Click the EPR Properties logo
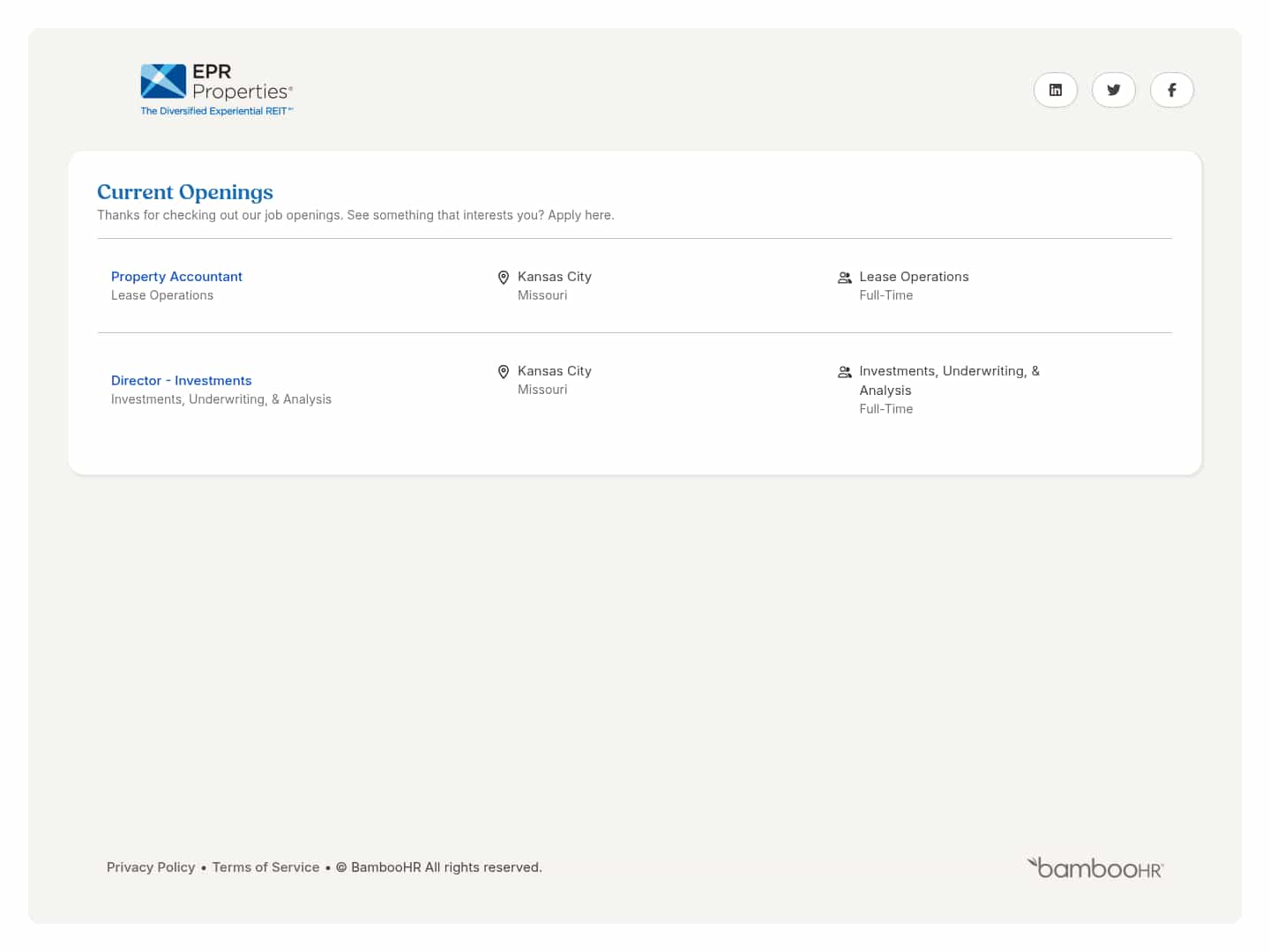This screenshot has width=1270, height=952. (x=216, y=90)
